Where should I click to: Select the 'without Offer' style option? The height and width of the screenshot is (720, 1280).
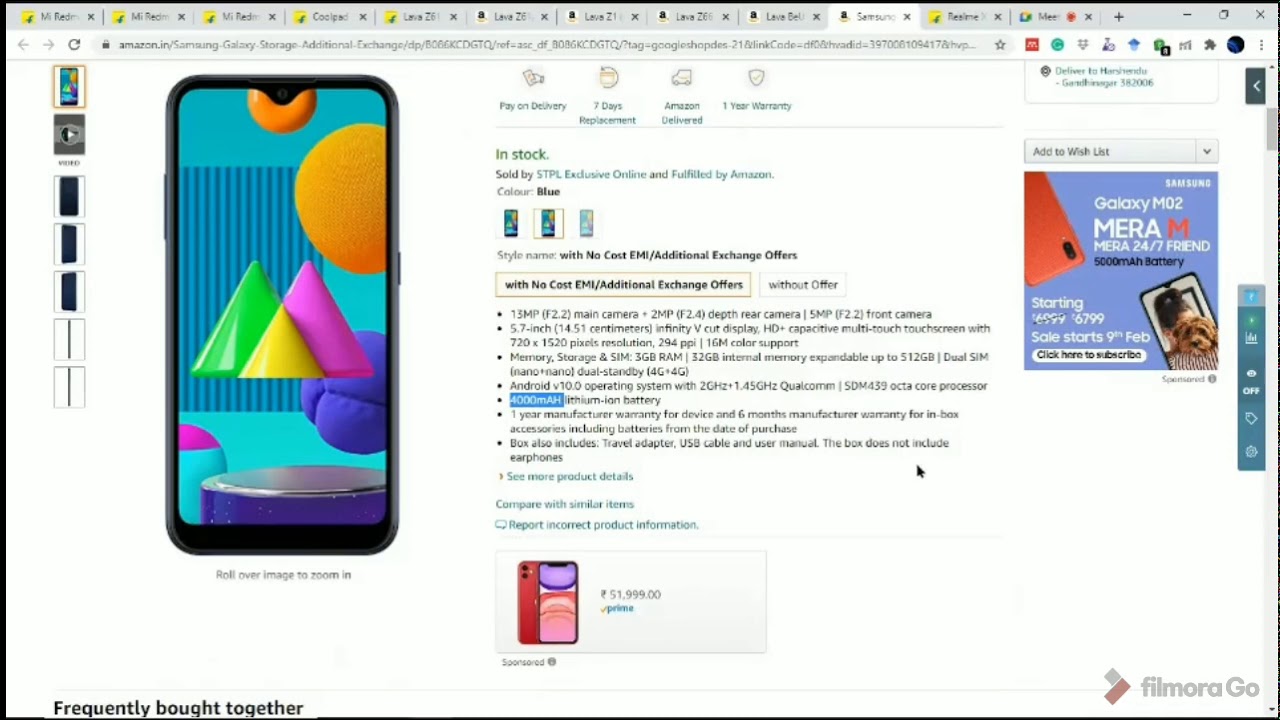click(x=803, y=285)
